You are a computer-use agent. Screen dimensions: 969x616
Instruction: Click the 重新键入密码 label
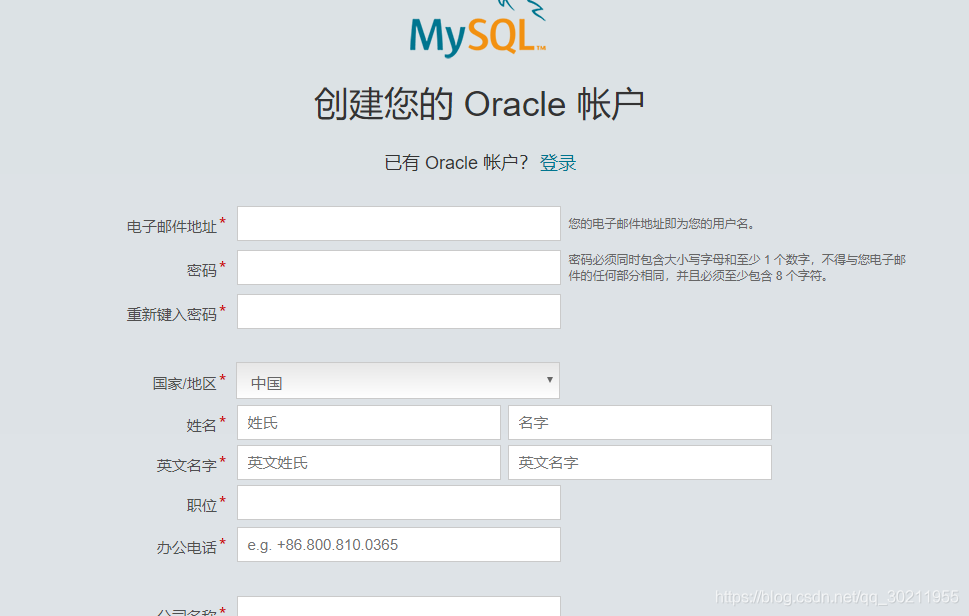point(171,314)
